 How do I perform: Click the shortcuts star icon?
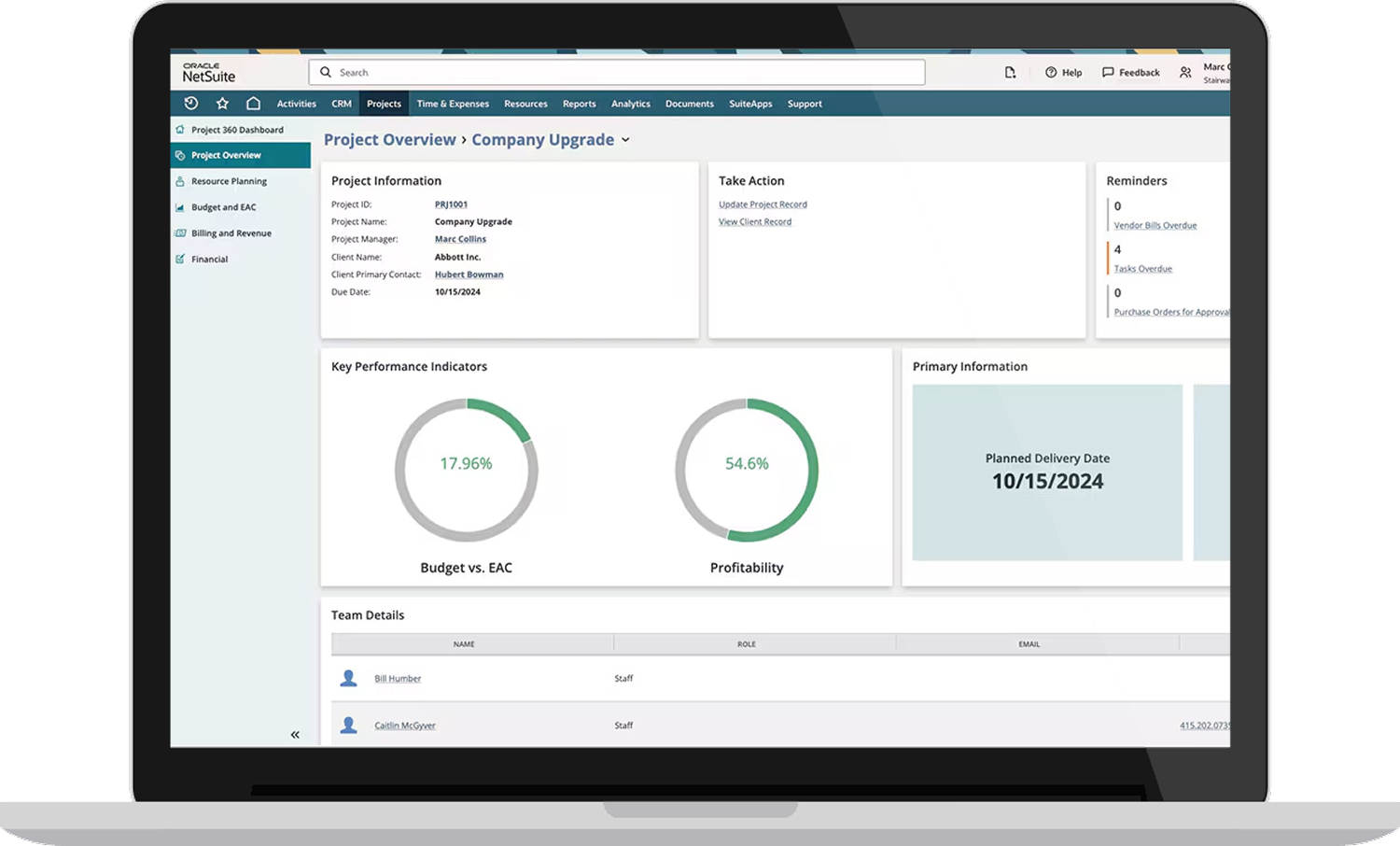tap(222, 104)
